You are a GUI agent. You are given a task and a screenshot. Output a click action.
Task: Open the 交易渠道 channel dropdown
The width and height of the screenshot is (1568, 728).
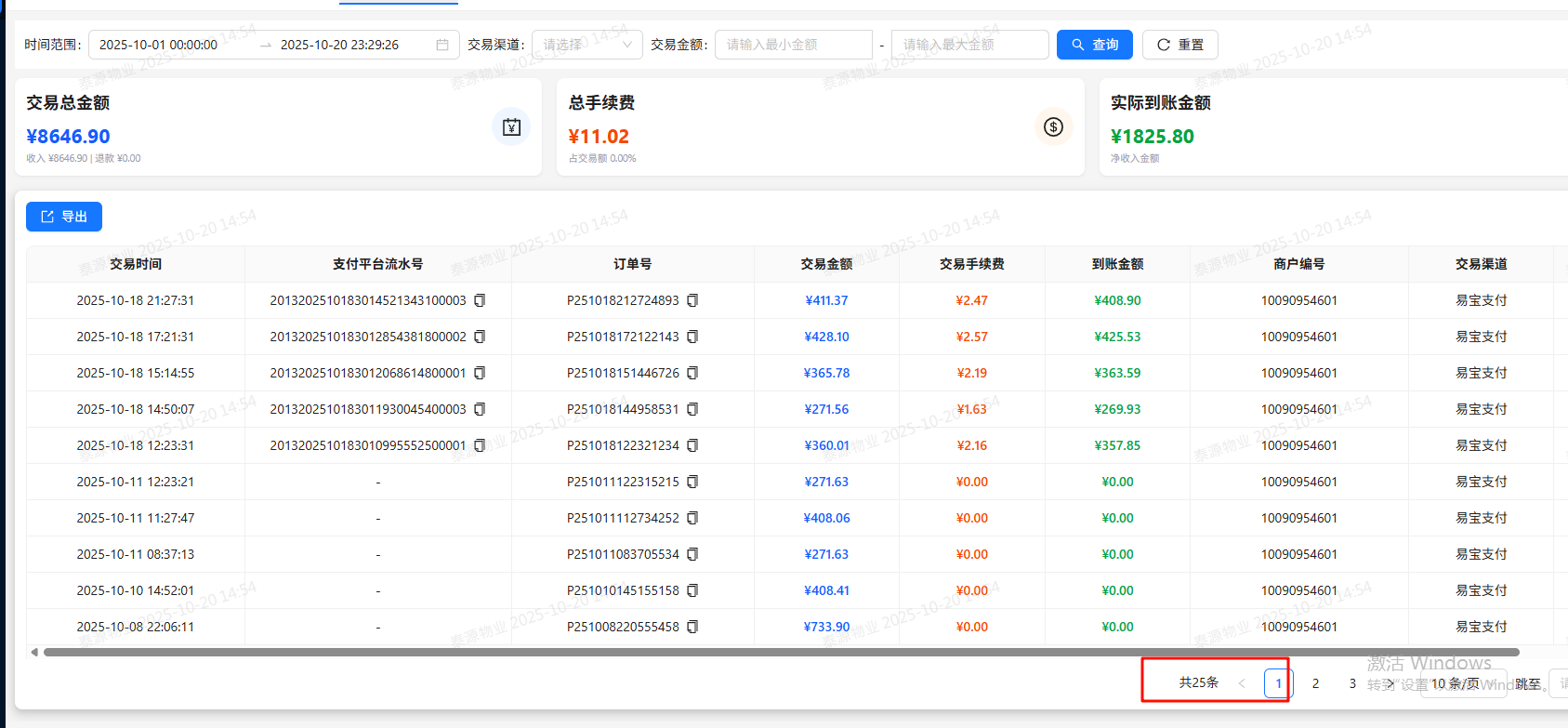pyautogui.click(x=586, y=45)
